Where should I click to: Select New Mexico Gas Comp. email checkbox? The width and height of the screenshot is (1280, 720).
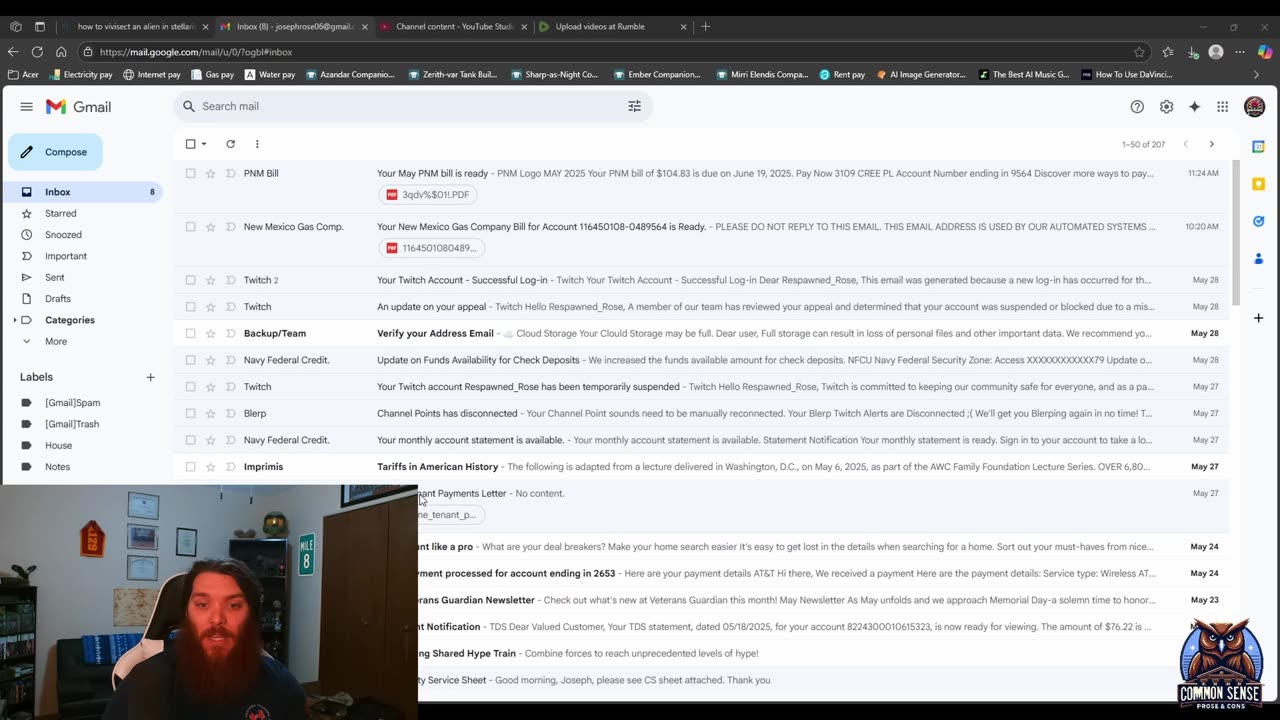190,227
